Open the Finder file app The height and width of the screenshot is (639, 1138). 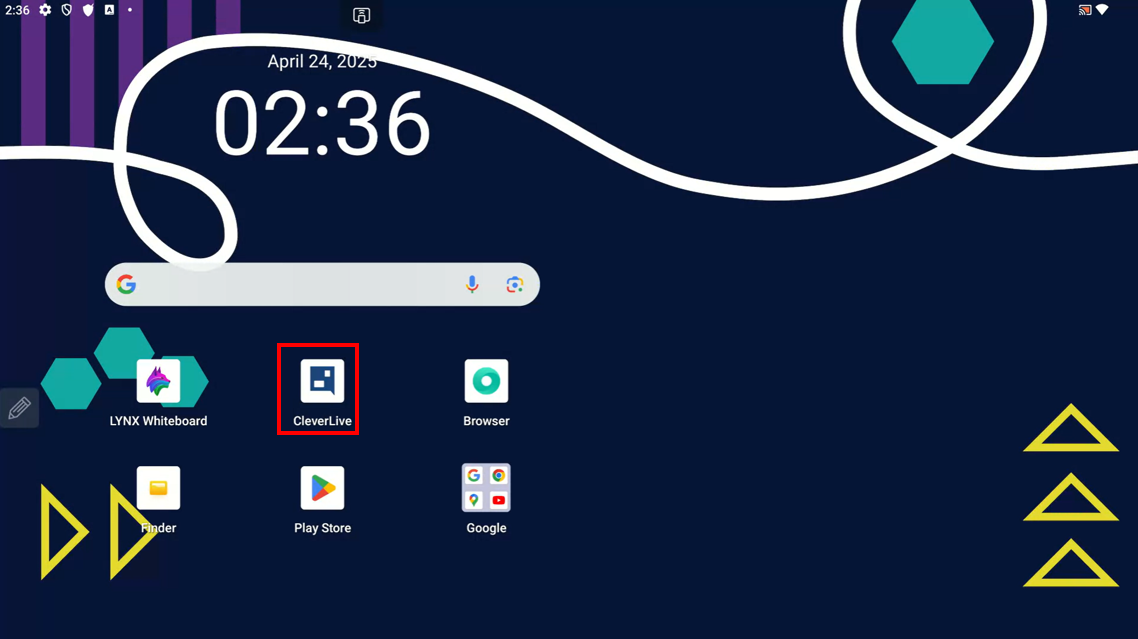tap(158, 488)
